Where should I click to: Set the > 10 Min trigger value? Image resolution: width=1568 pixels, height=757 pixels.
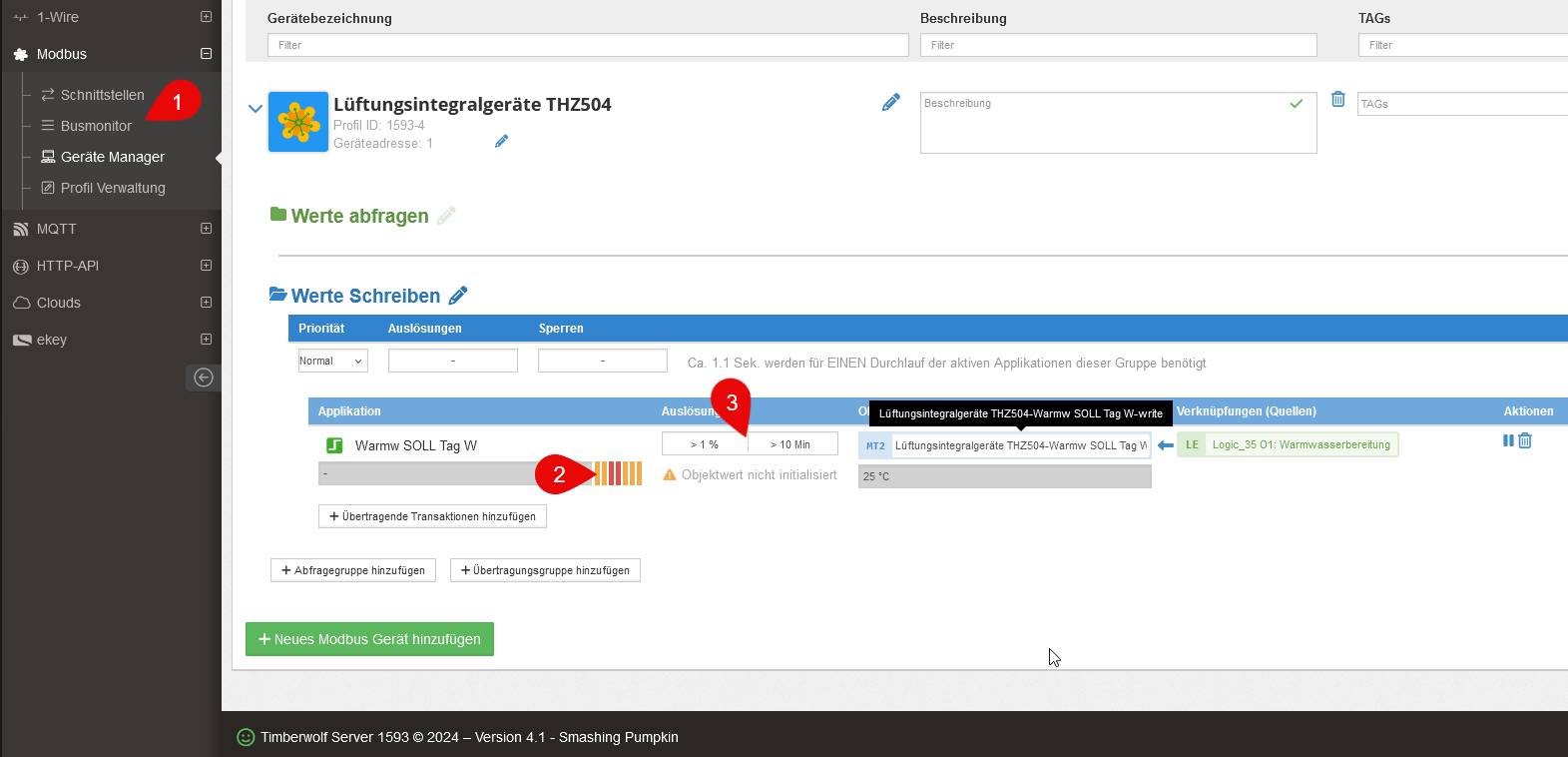click(792, 444)
